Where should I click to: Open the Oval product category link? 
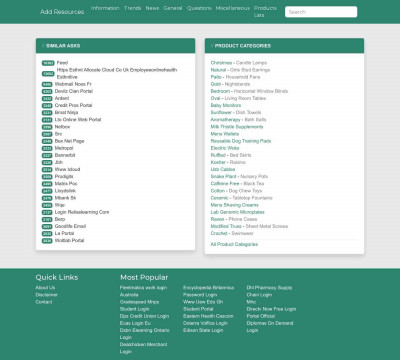(x=215, y=98)
